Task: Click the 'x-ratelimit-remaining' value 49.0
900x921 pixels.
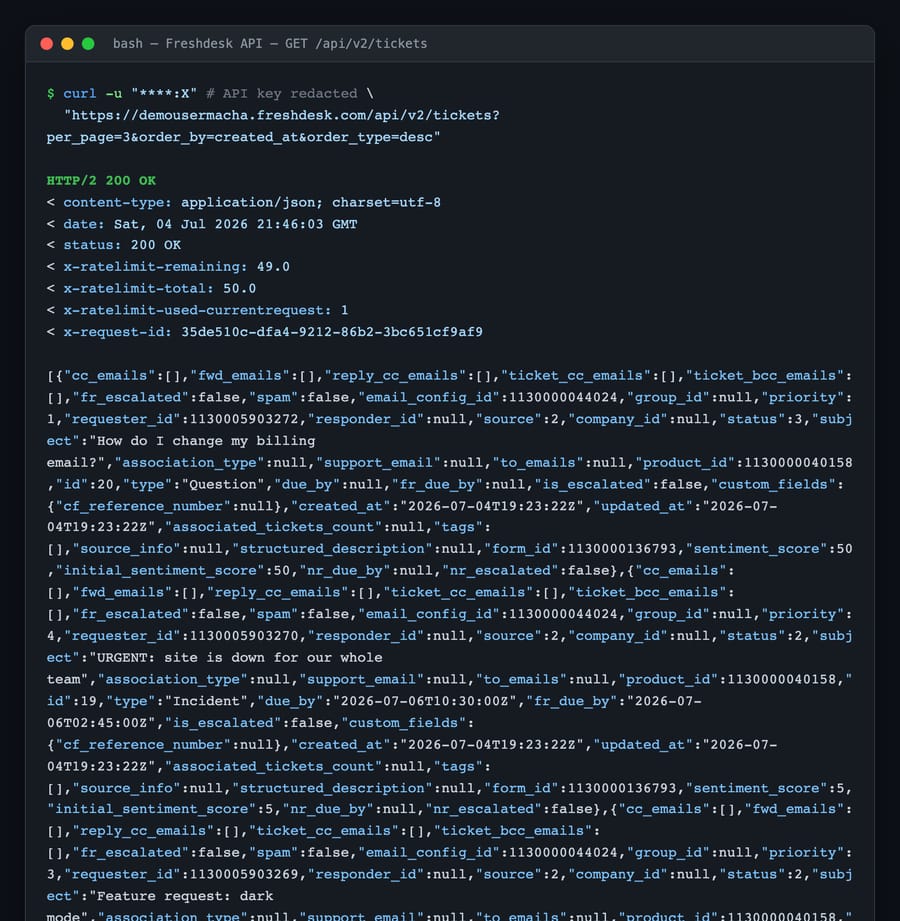Action: tap(273, 267)
